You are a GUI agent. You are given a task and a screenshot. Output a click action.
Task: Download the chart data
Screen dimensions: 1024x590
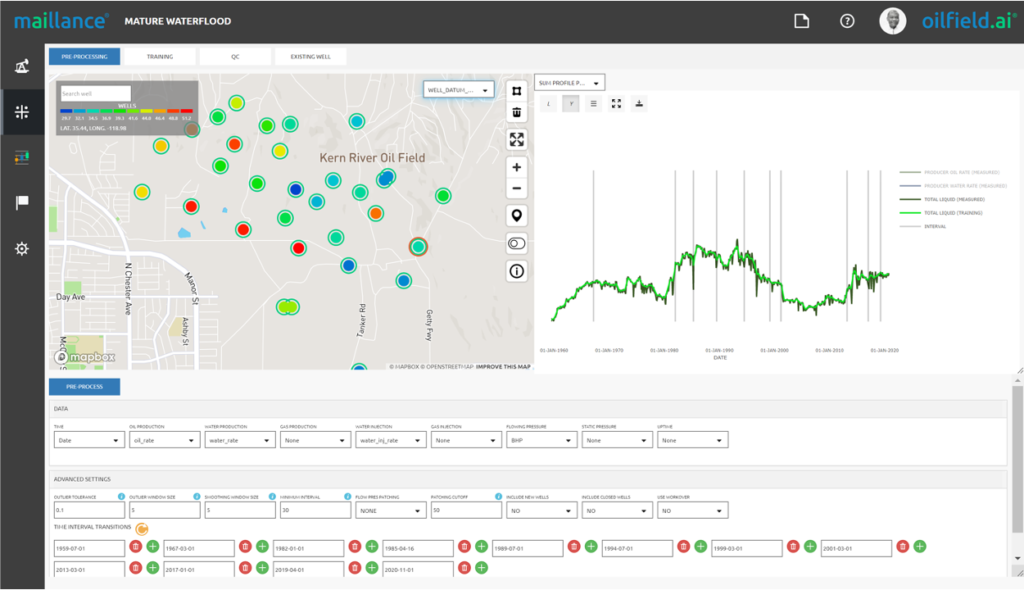click(x=639, y=103)
